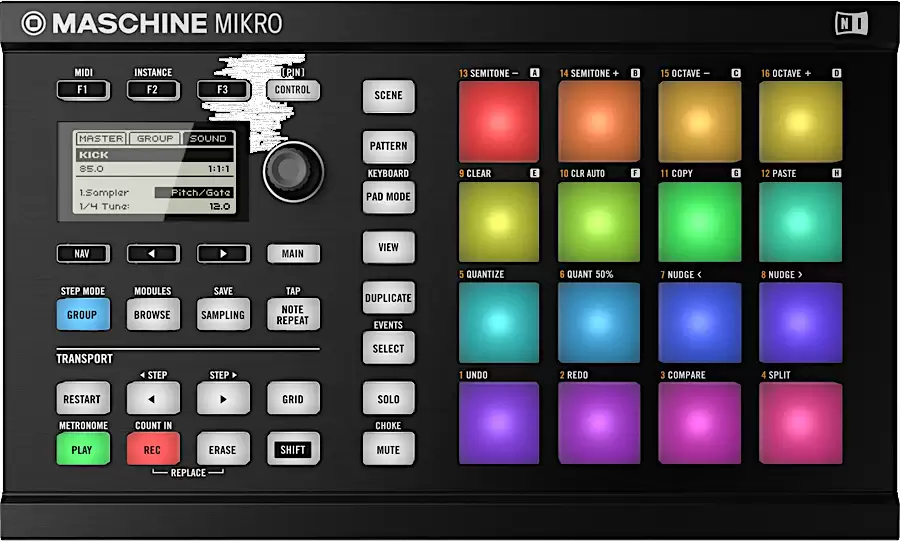Click KICK sound name on display
The width and height of the screenshot is (900, 541).
(x=94, y=155)
